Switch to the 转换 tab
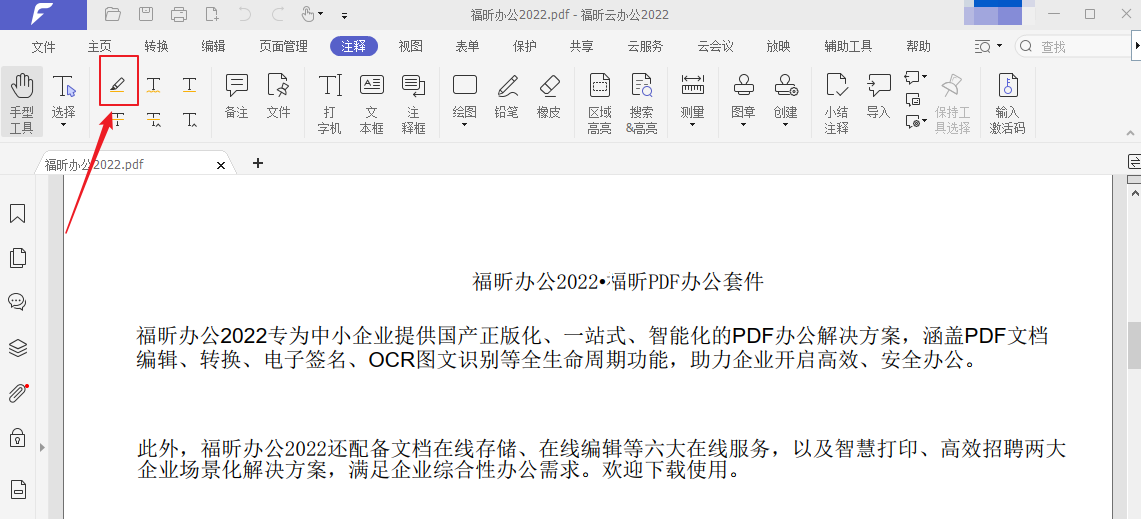This screenshot has height=519, width=1141. pos(156,47)
